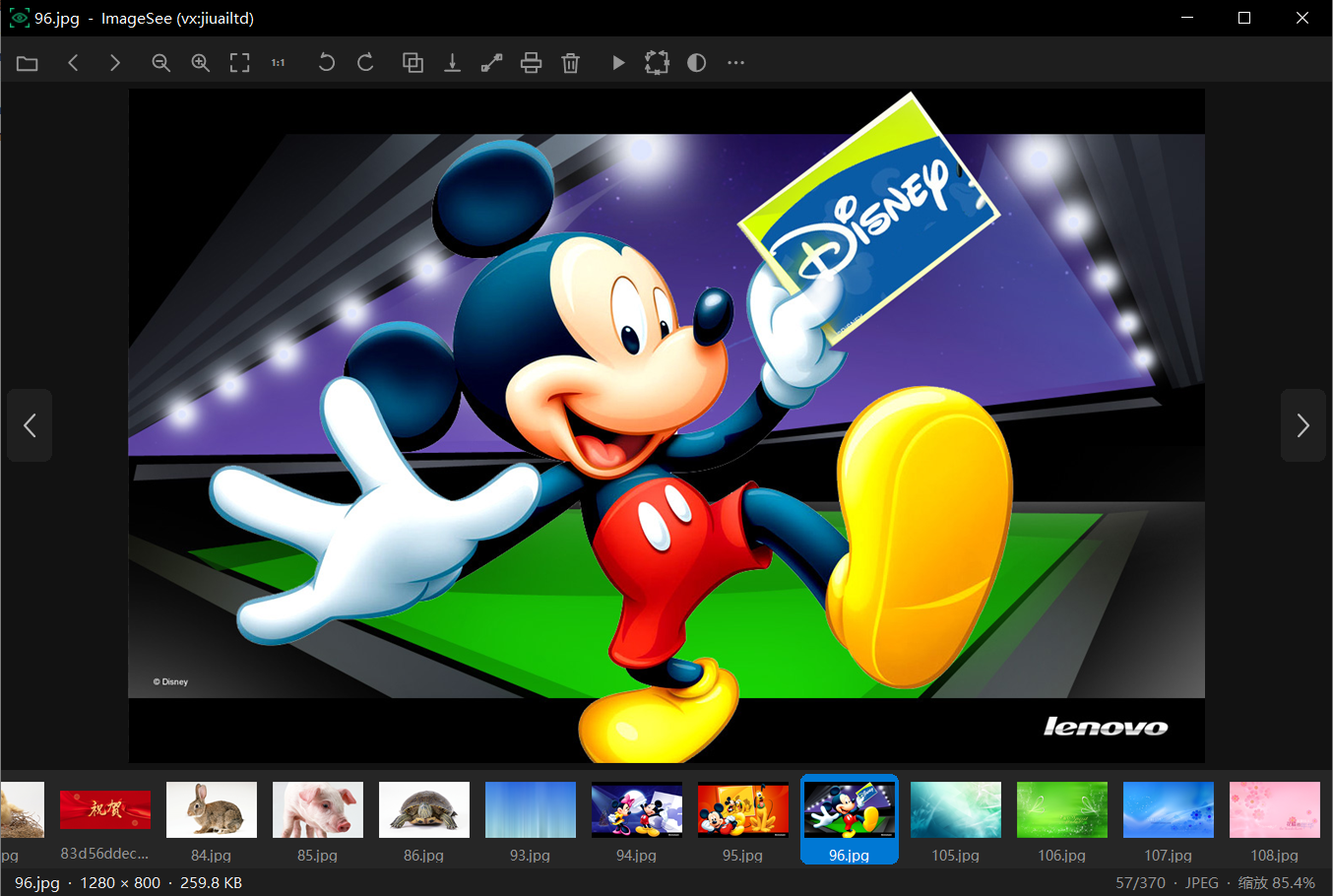This screenshot has height=896, width=1333.
Task: Toggle the contrast half-circle theme icon
Action: tap(696, 63)
